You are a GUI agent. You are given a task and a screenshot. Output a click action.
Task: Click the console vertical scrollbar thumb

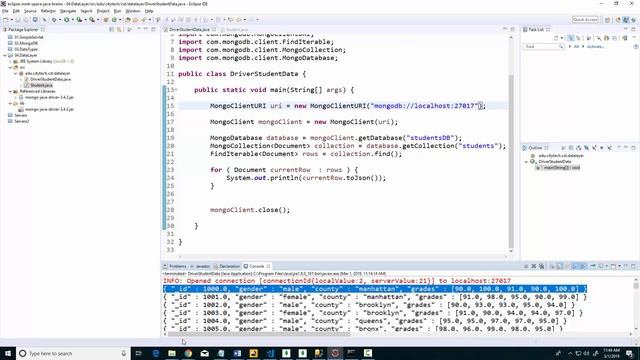point(636,285)
